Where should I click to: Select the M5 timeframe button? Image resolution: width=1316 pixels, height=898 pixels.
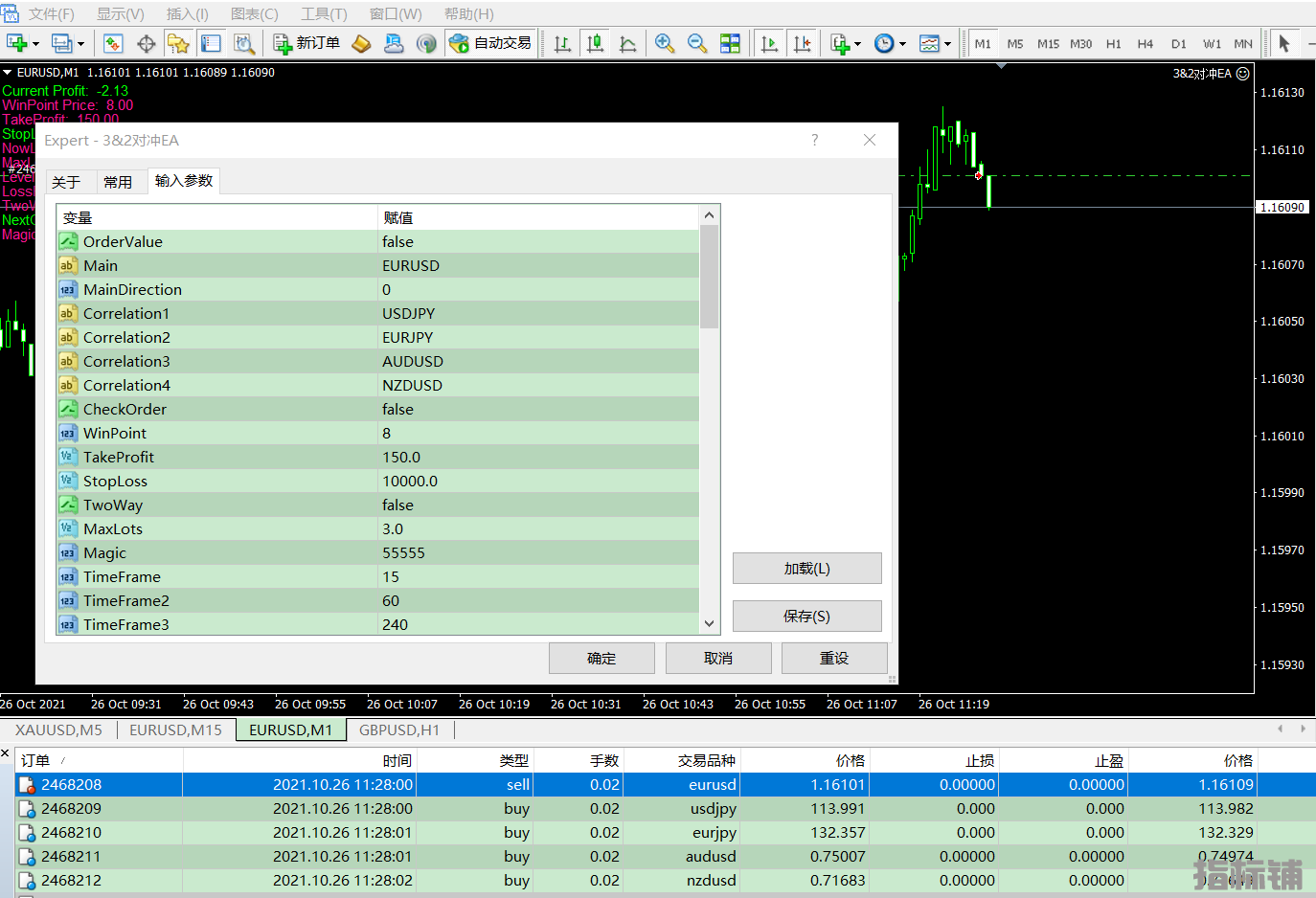[1015, 44]
